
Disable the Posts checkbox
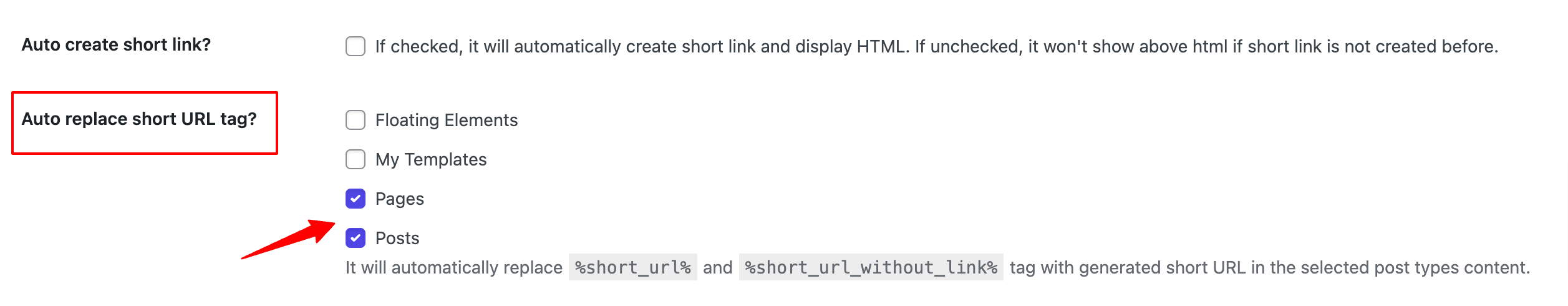356,238
